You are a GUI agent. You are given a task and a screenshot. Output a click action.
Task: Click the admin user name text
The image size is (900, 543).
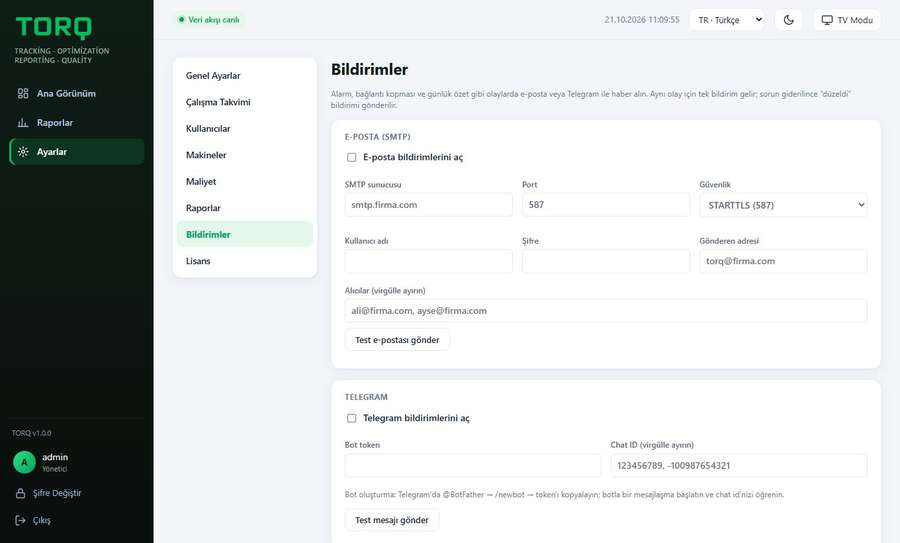[55, 457]
